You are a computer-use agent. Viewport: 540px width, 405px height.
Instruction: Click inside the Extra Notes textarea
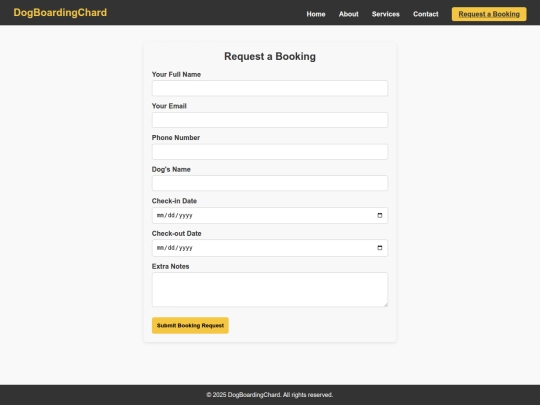click(x=270, y=290)
